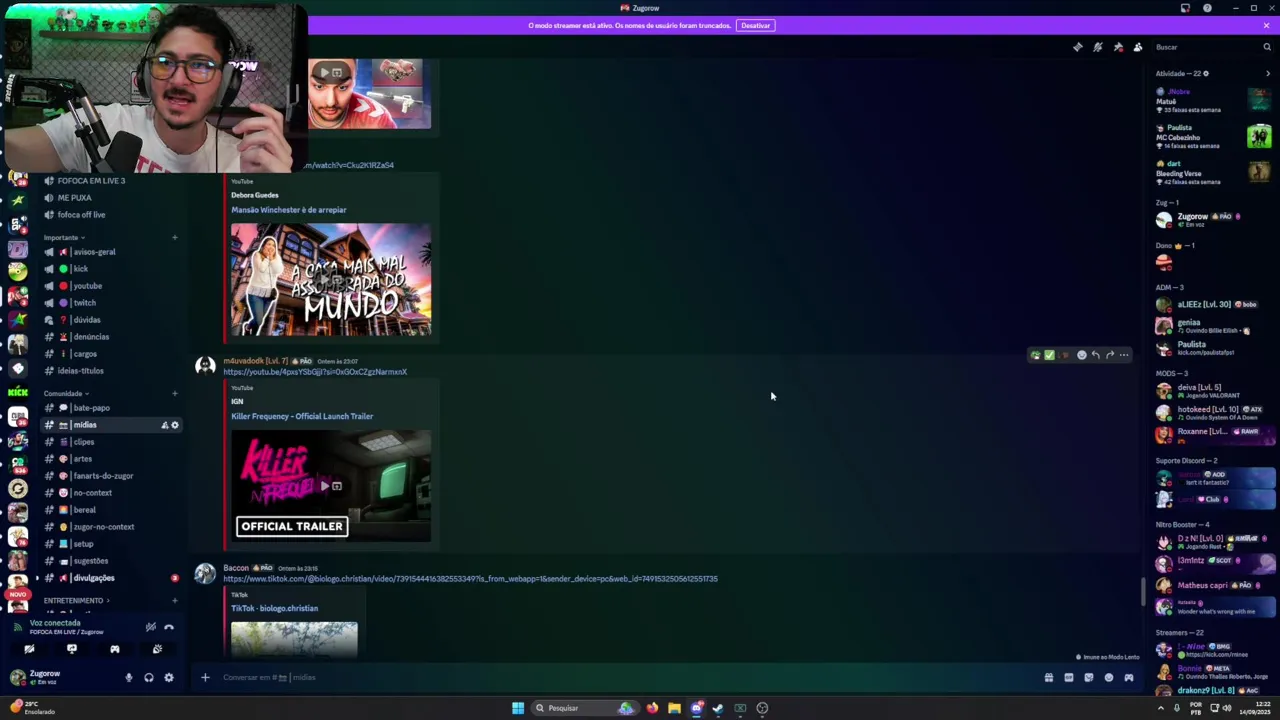Open emoji picker in message bar
The height and width of the screenshot is (720, 1280).
pos(1108,678)
